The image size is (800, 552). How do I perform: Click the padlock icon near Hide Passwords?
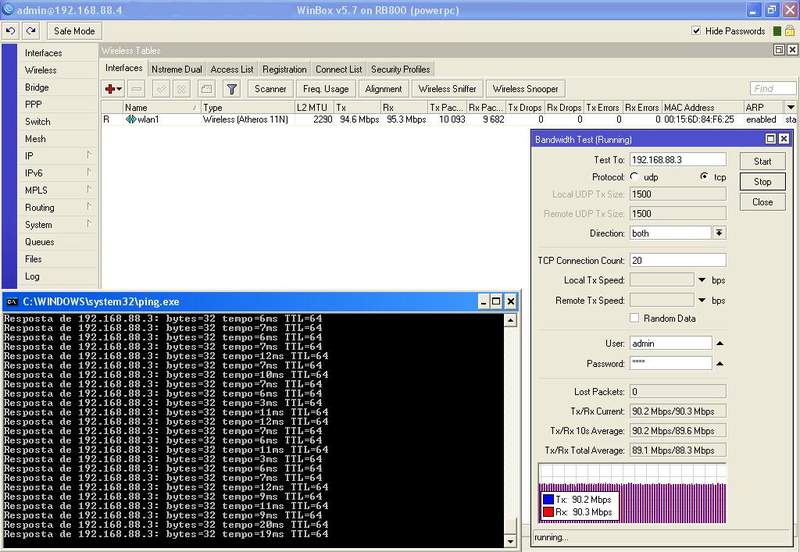tap(789, 31)
